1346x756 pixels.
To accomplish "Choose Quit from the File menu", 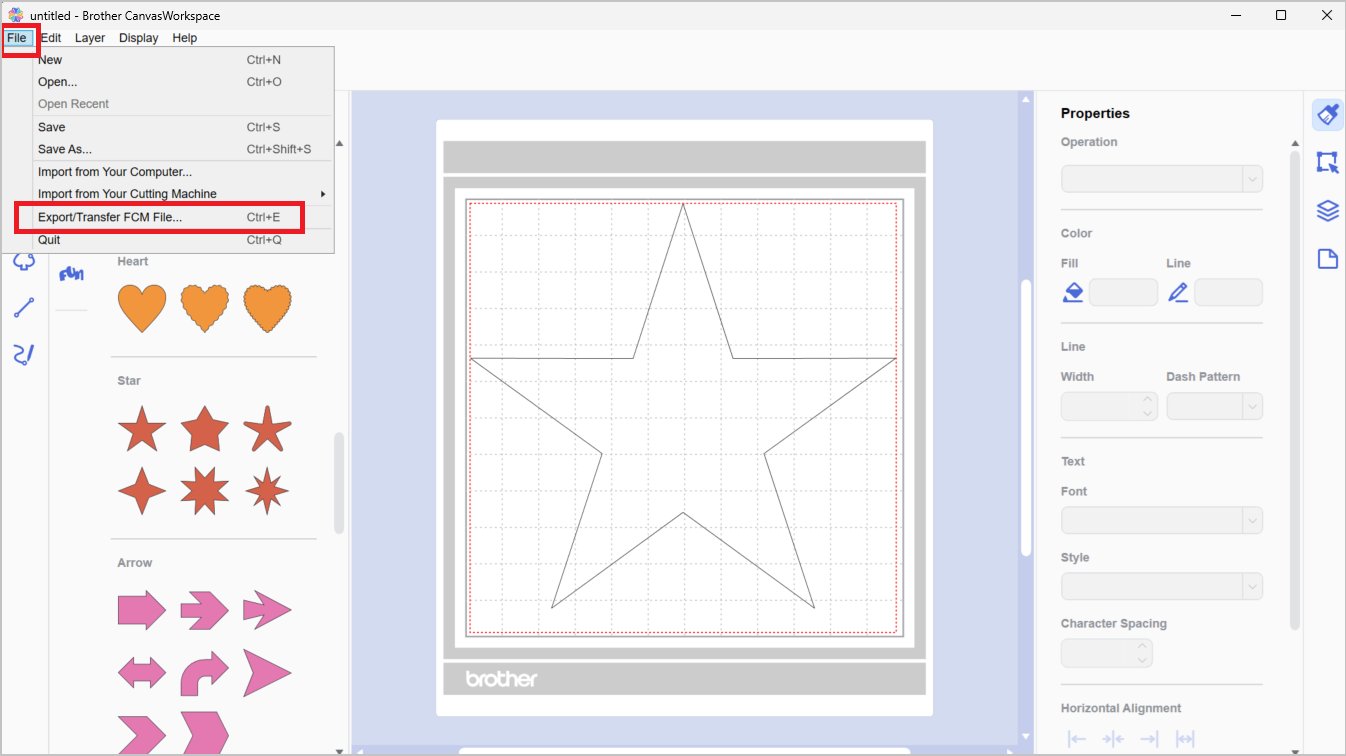I will (x=183, y=240).
